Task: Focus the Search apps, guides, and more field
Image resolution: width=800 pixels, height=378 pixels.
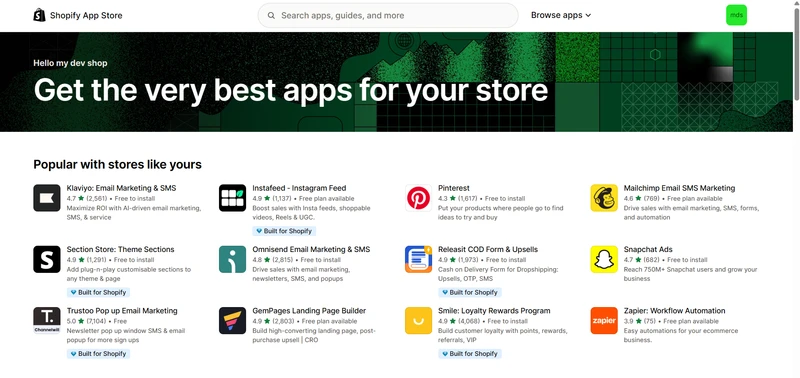Action: pos(388,15)
